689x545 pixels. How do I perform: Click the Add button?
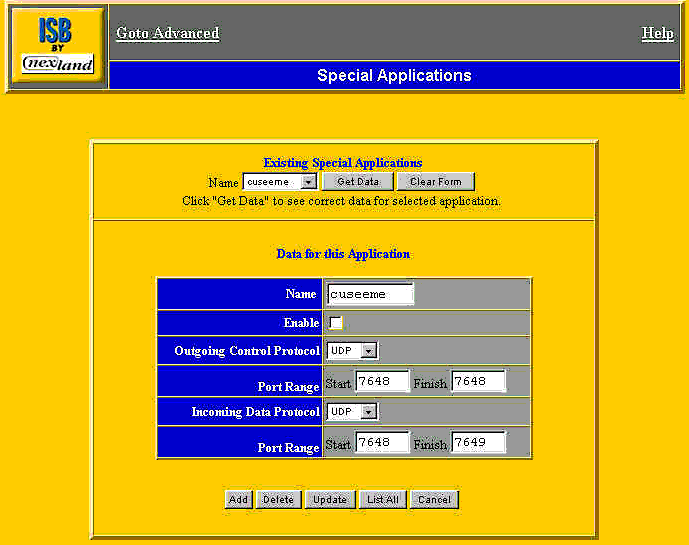tap(238, 500)
